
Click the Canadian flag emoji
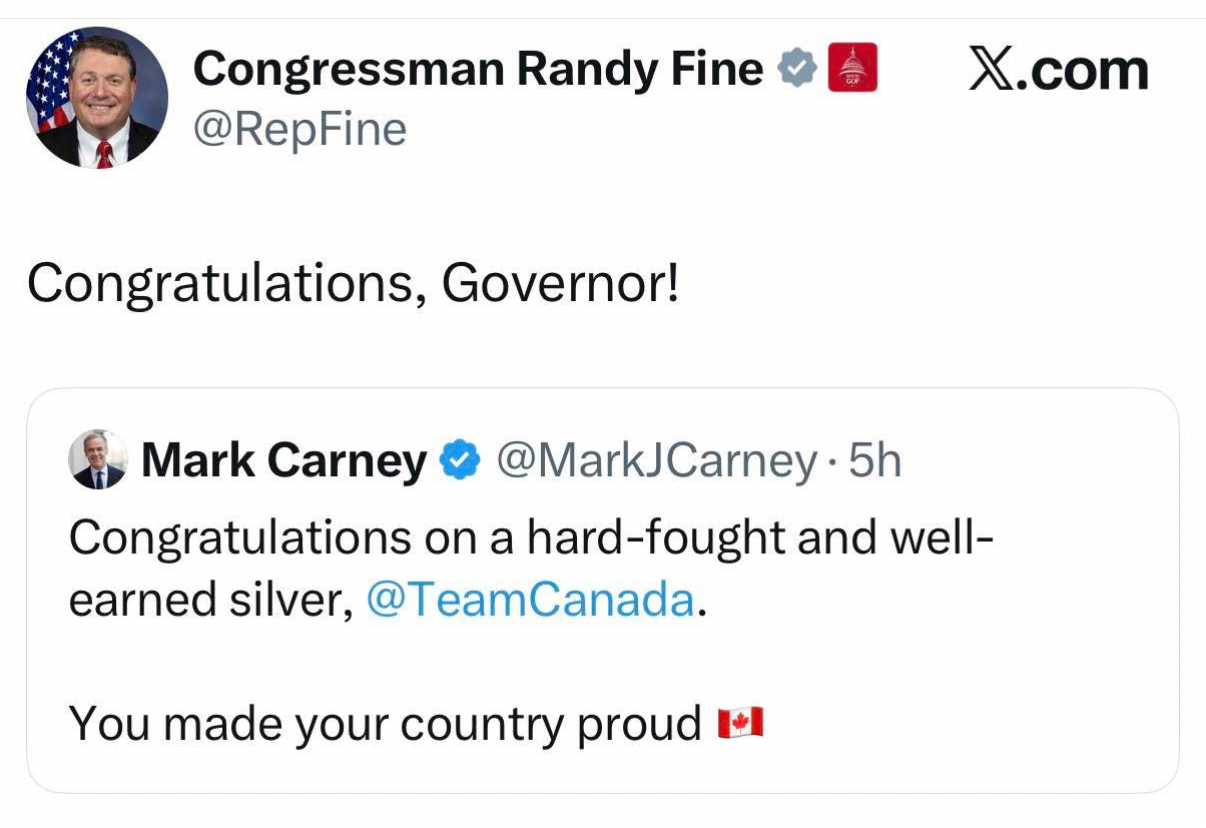[740, 722]
